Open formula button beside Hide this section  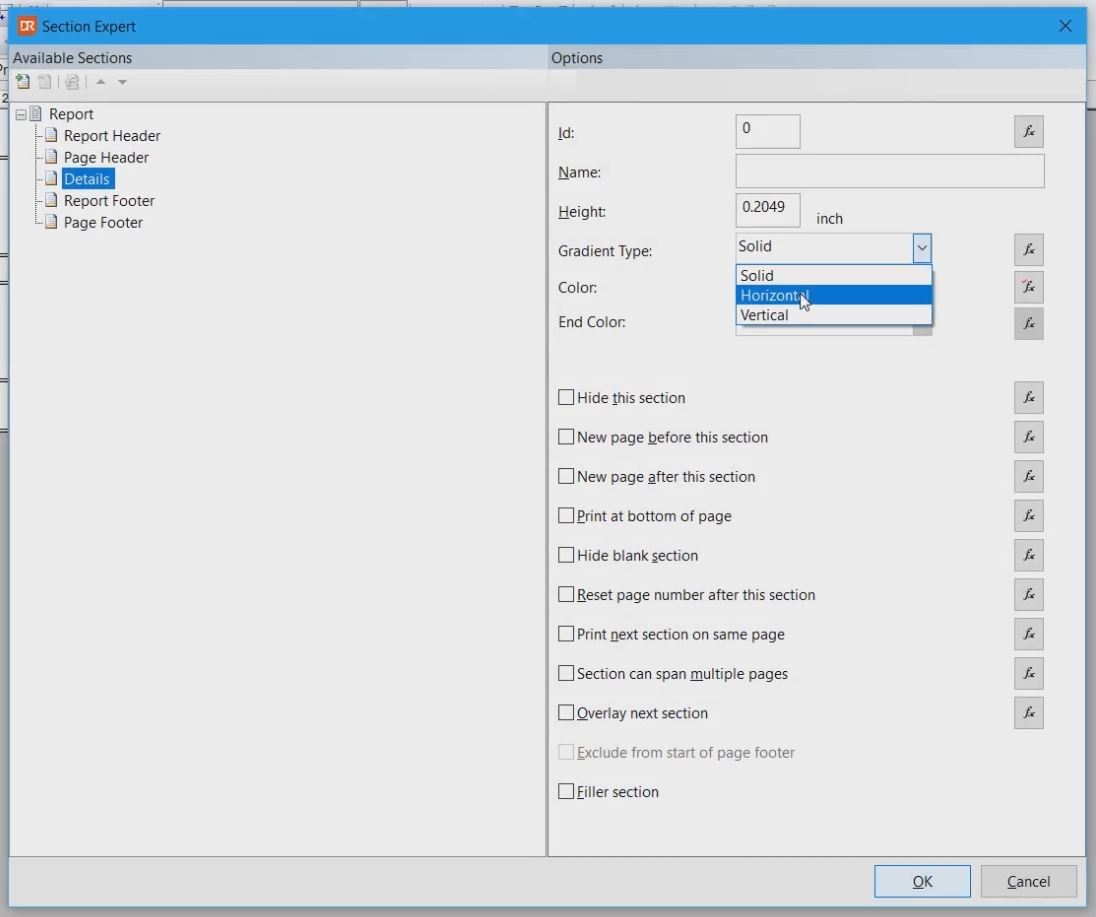(x=1028, y=398)
